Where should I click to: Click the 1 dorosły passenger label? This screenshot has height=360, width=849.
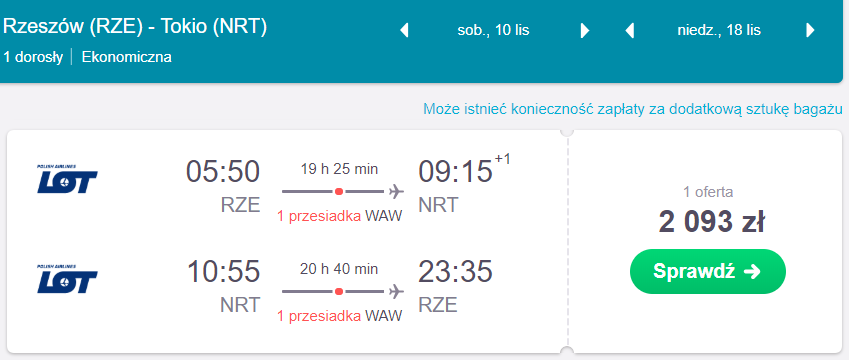[x=33, y=57]
